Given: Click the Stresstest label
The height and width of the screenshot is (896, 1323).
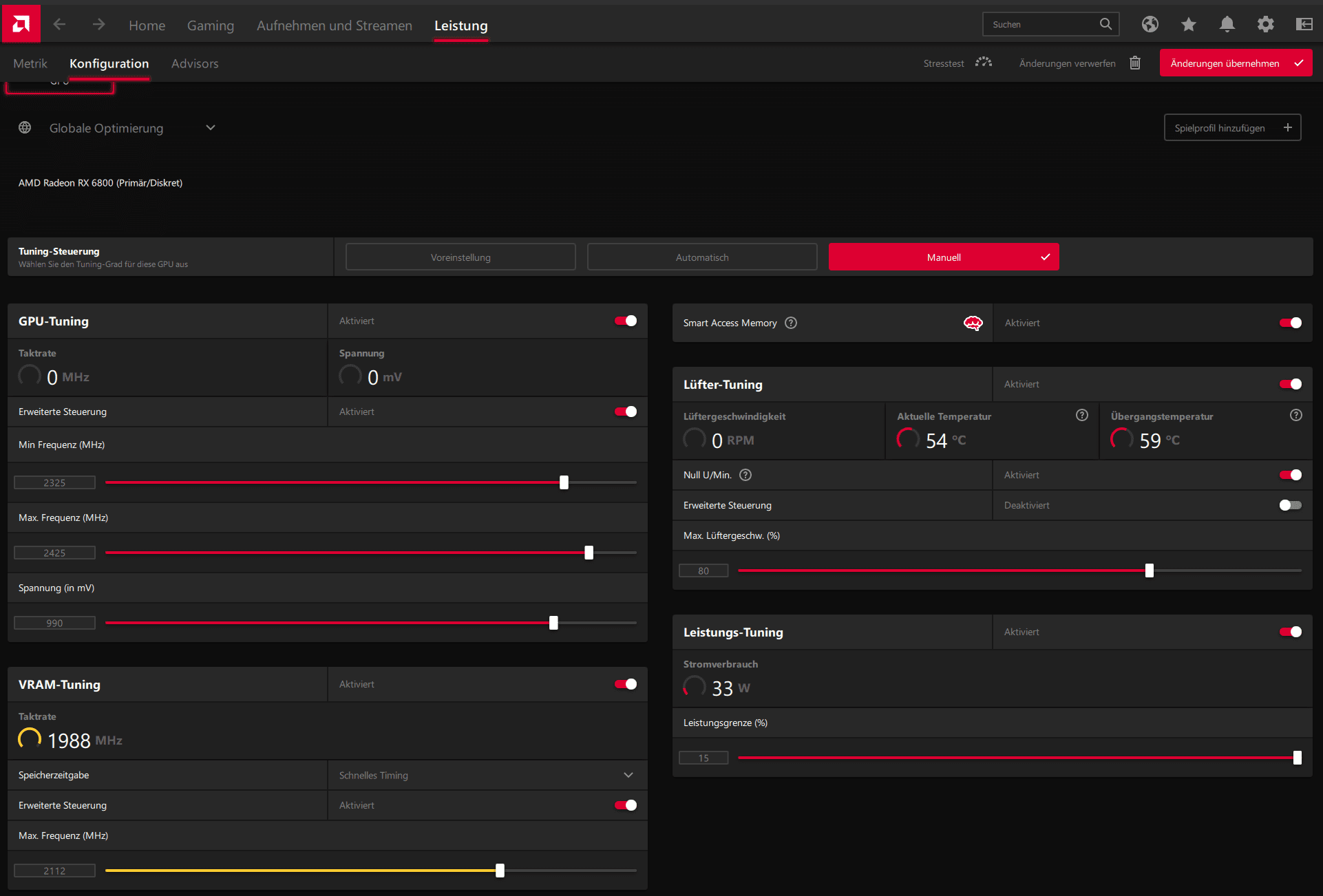Looking at the screenshot, I should (943, 63).
